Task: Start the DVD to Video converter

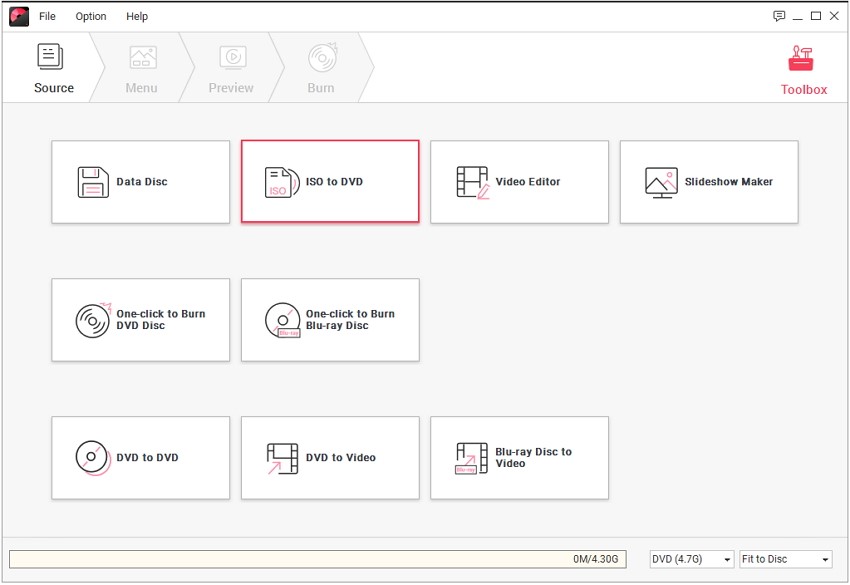Action: (x=330, y=458)
